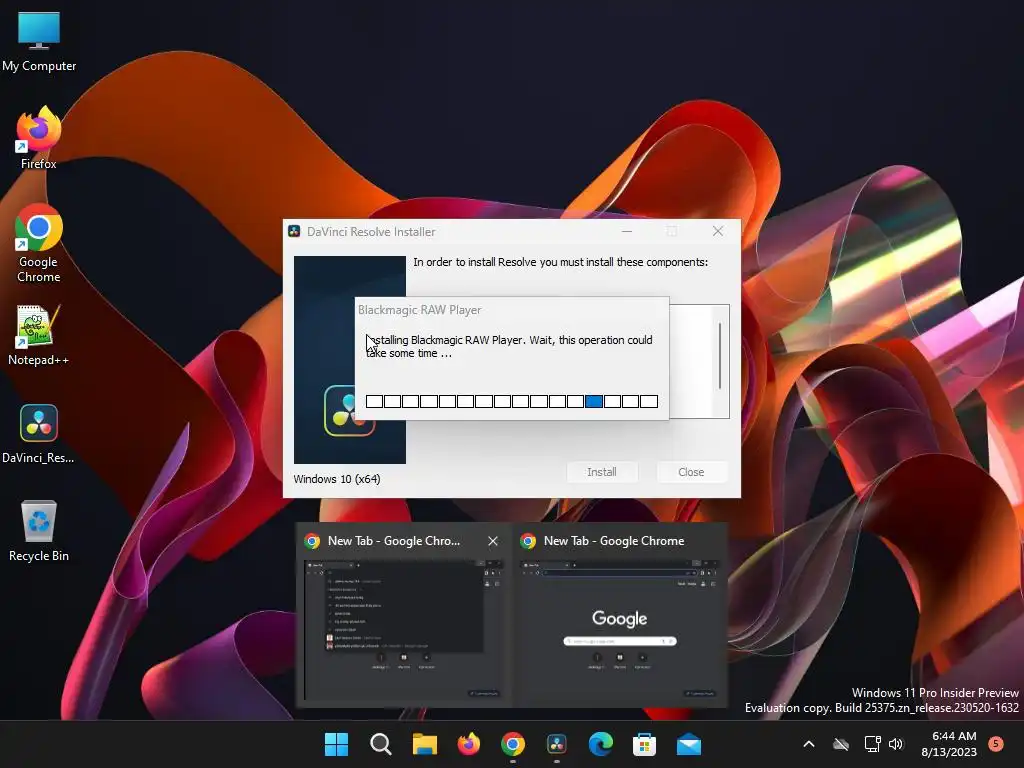Open My Computer desktop icon
The height and width of the screenshot is (768, 1024).
click(x=39, y=42)
